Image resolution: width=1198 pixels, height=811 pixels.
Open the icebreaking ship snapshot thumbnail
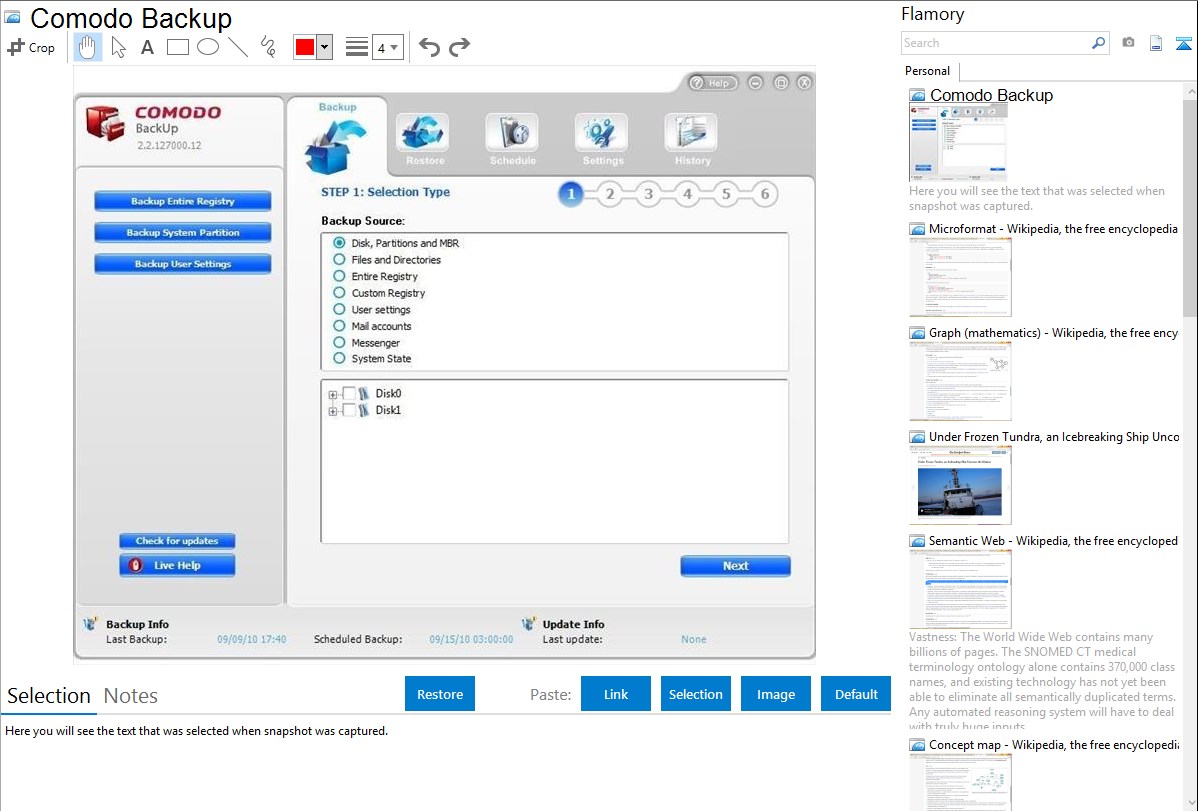[960, 485]
